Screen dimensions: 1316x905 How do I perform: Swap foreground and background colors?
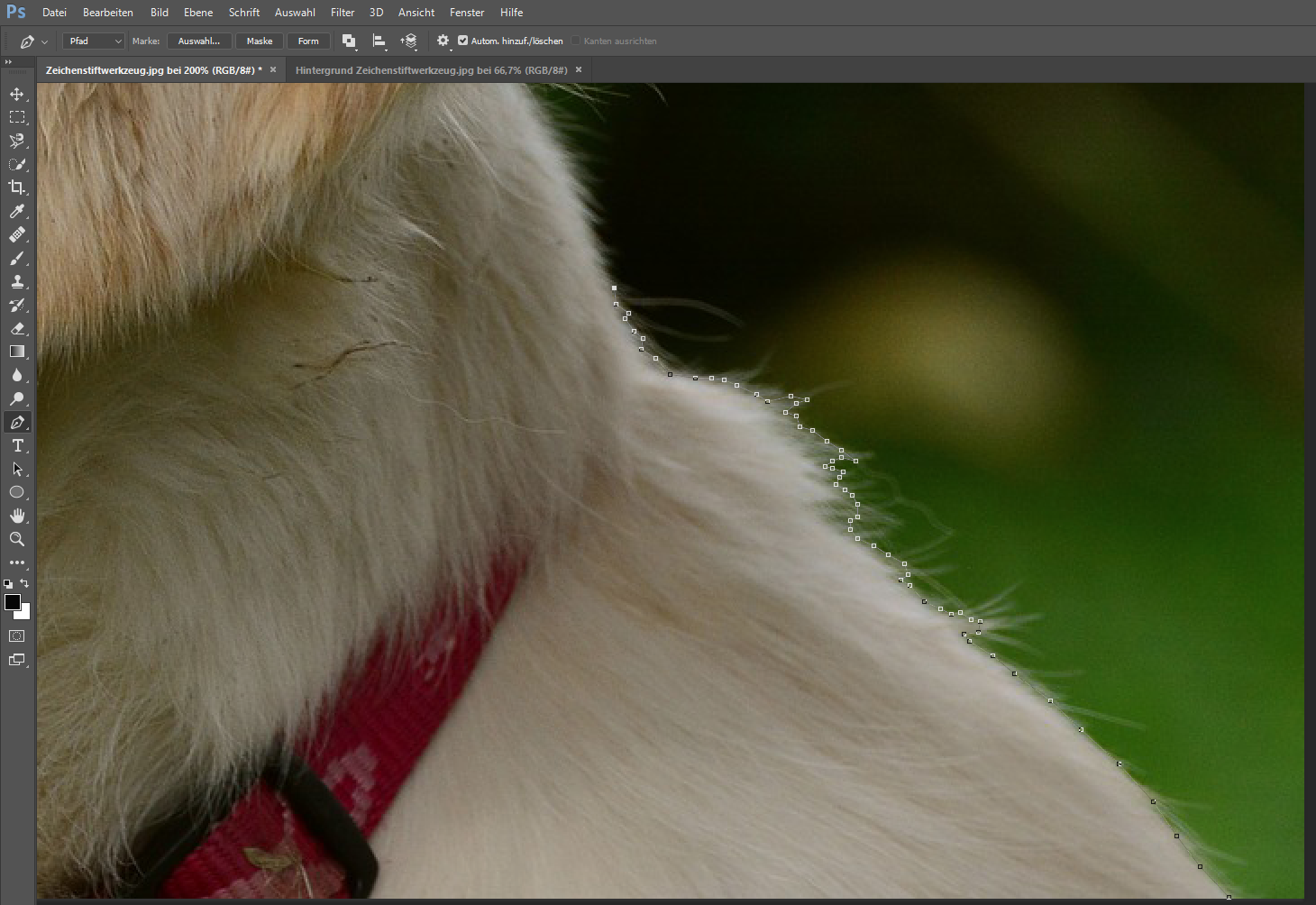pos(24,583)
